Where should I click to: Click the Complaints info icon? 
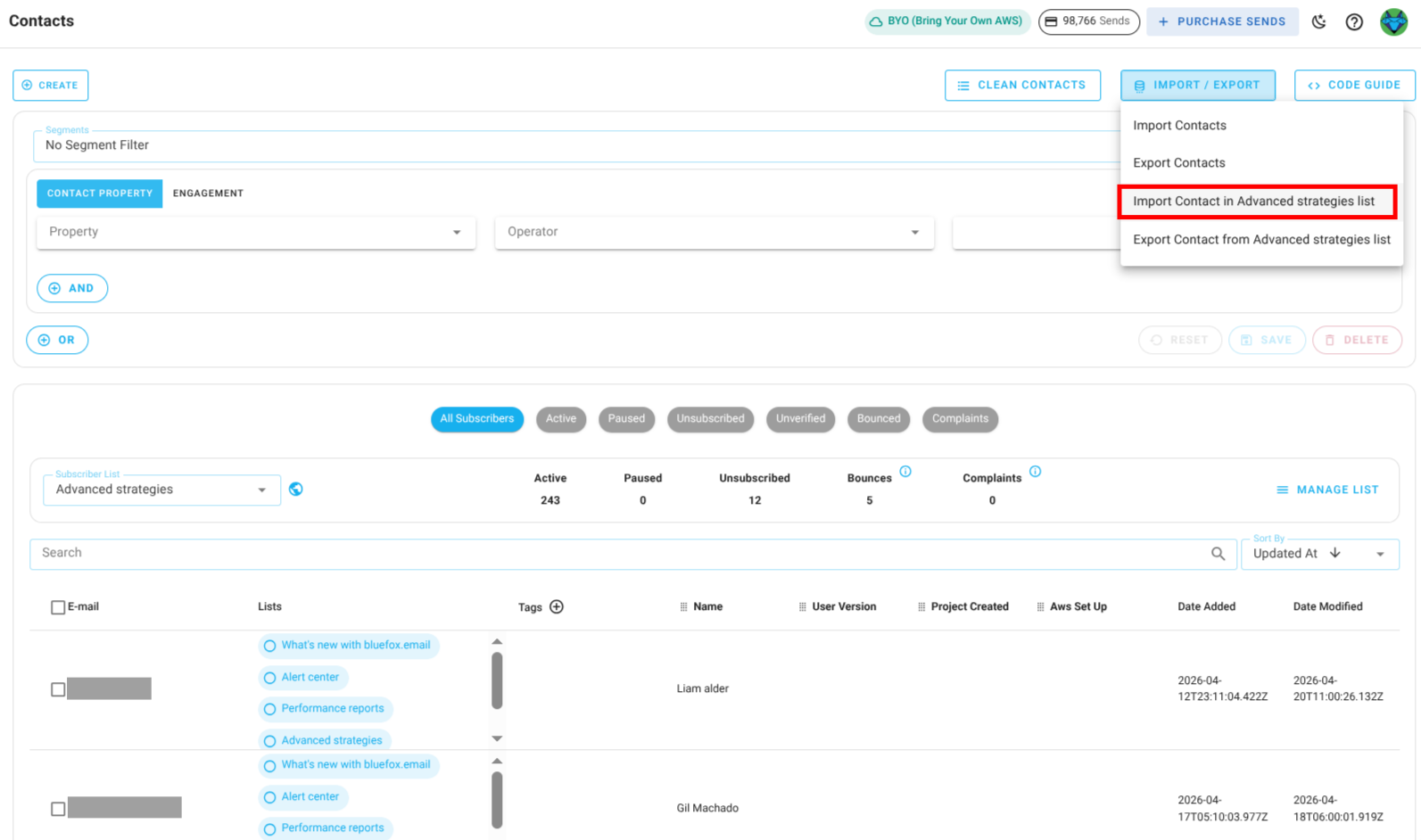click(1035, 472)
